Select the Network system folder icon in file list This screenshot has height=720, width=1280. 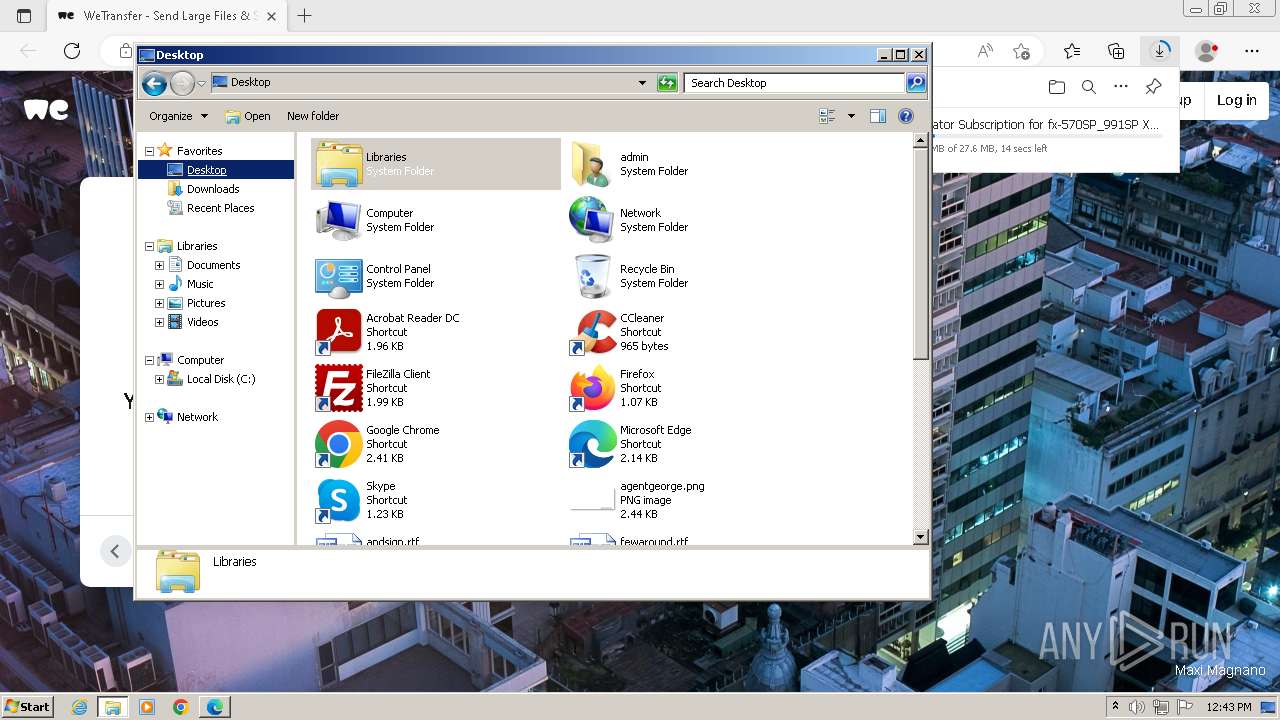tap(592, 220)
